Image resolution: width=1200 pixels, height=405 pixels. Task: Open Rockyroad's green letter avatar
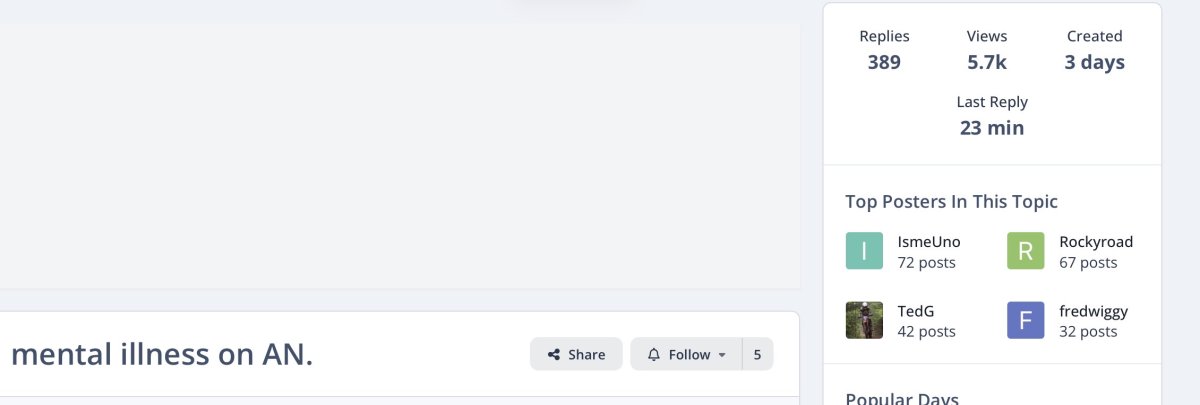click(1025, 251)
